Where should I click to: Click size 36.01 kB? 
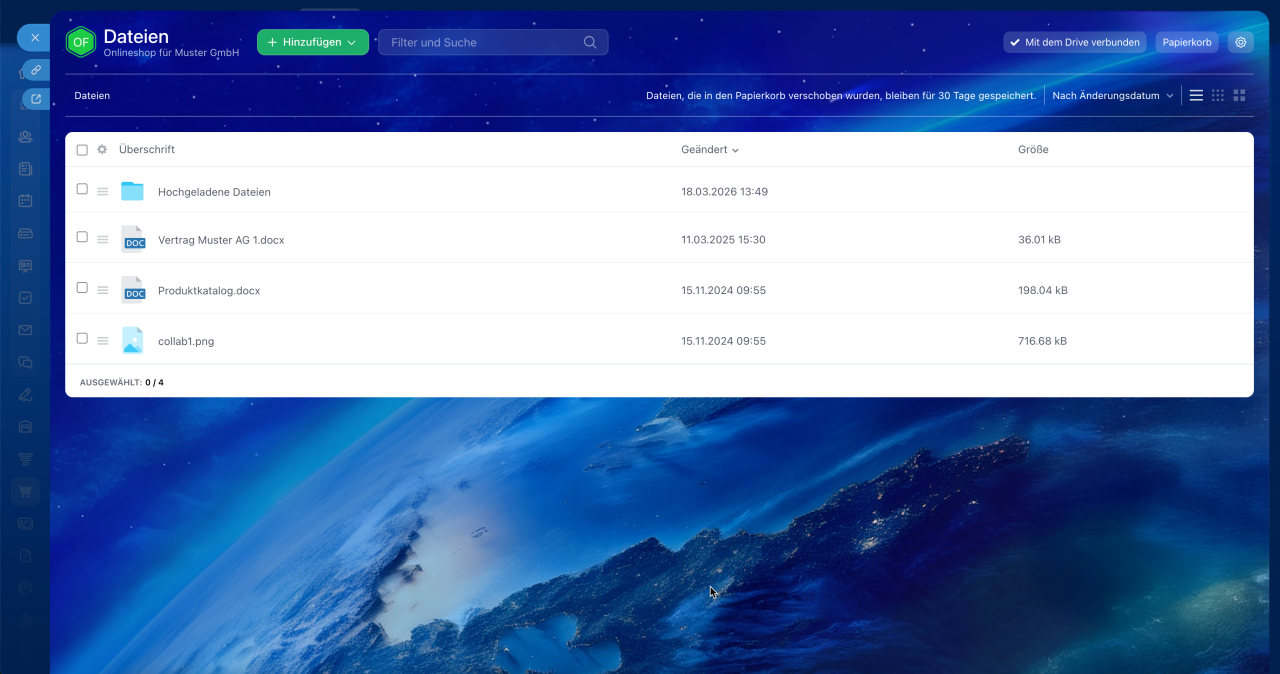click(x=1039, y=240)
